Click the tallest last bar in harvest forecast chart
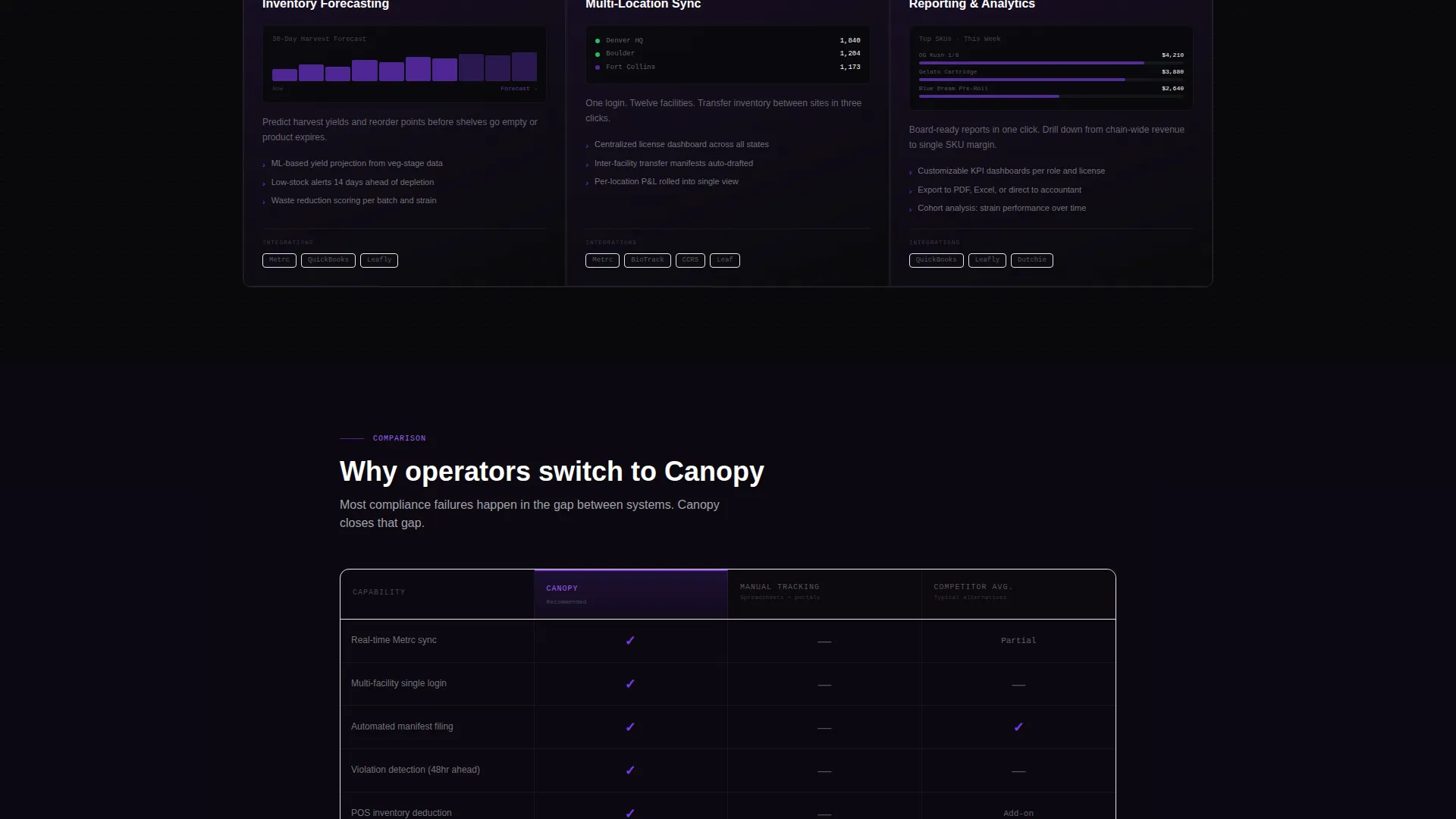 [524, 67]
